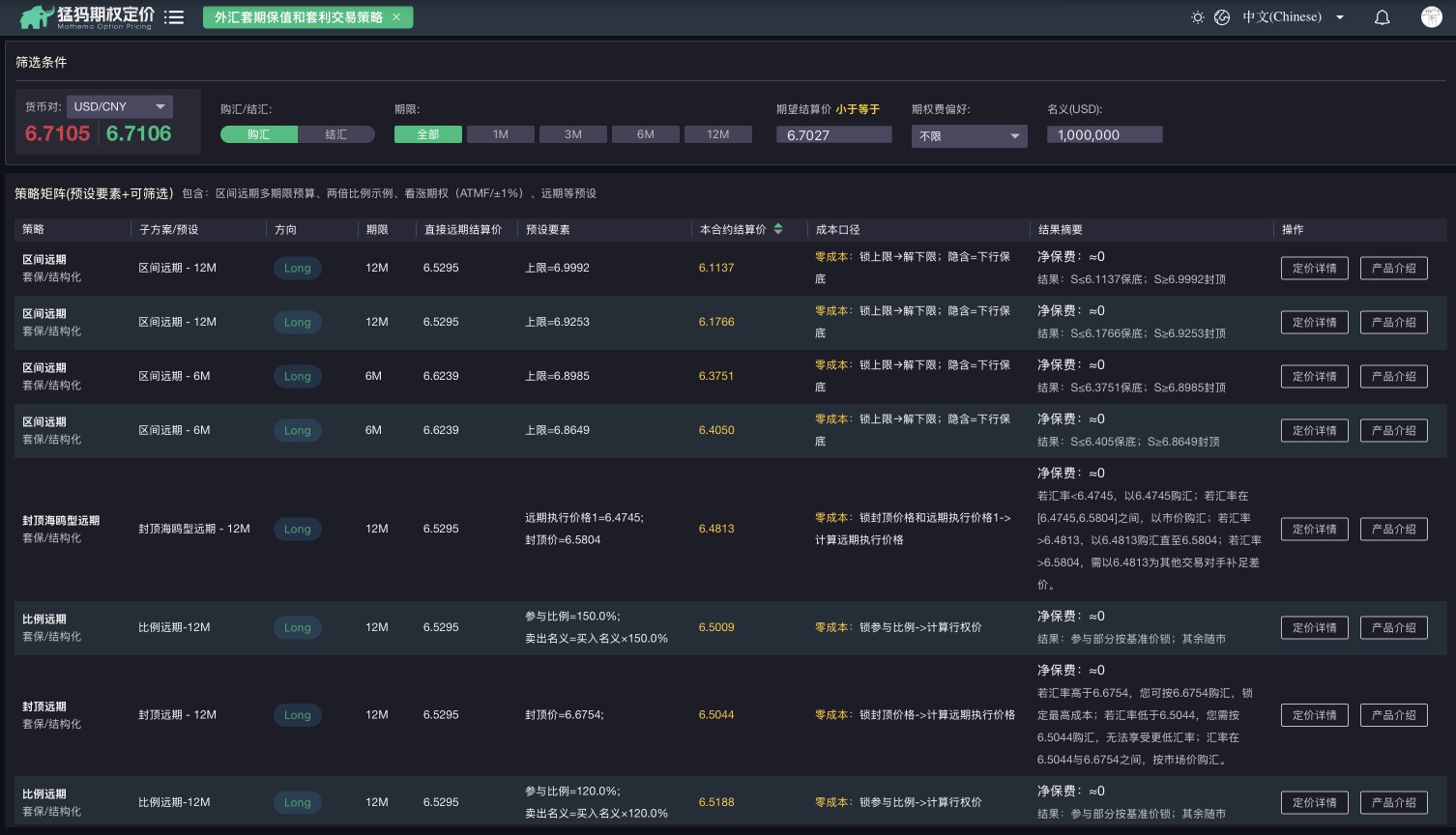Open 定价详情 for 比例远期 120.0% row
1456x835 pixels.
[x=1315, y=803]
